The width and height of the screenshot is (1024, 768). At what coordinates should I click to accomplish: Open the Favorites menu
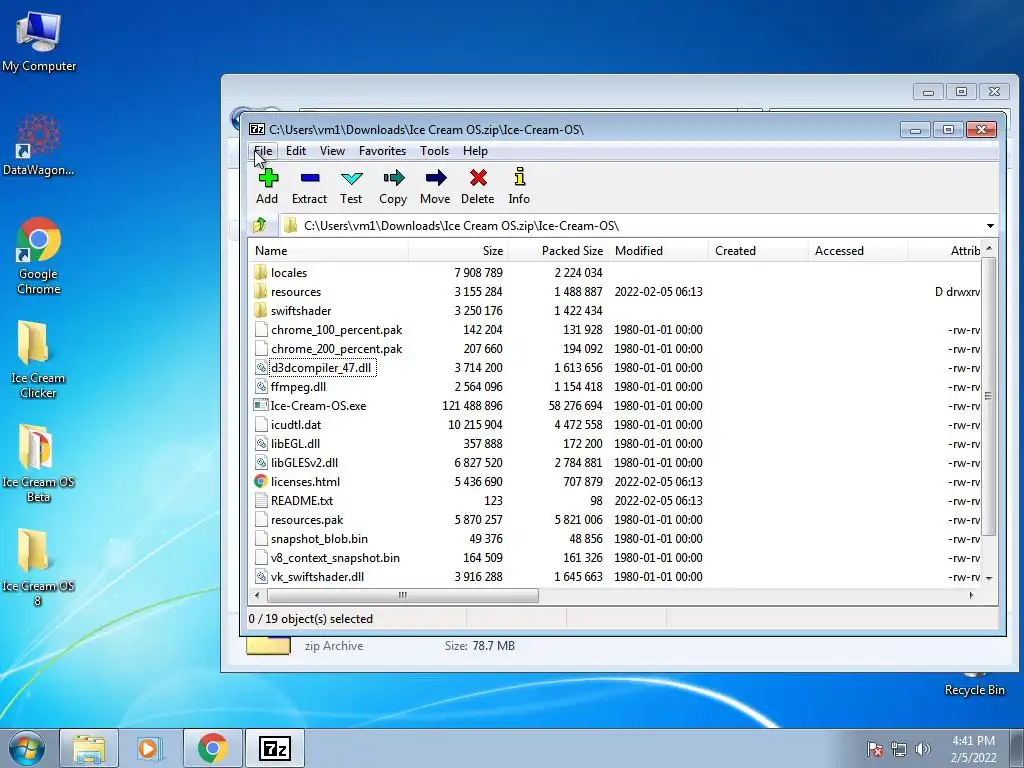click(x=382, y=151)
